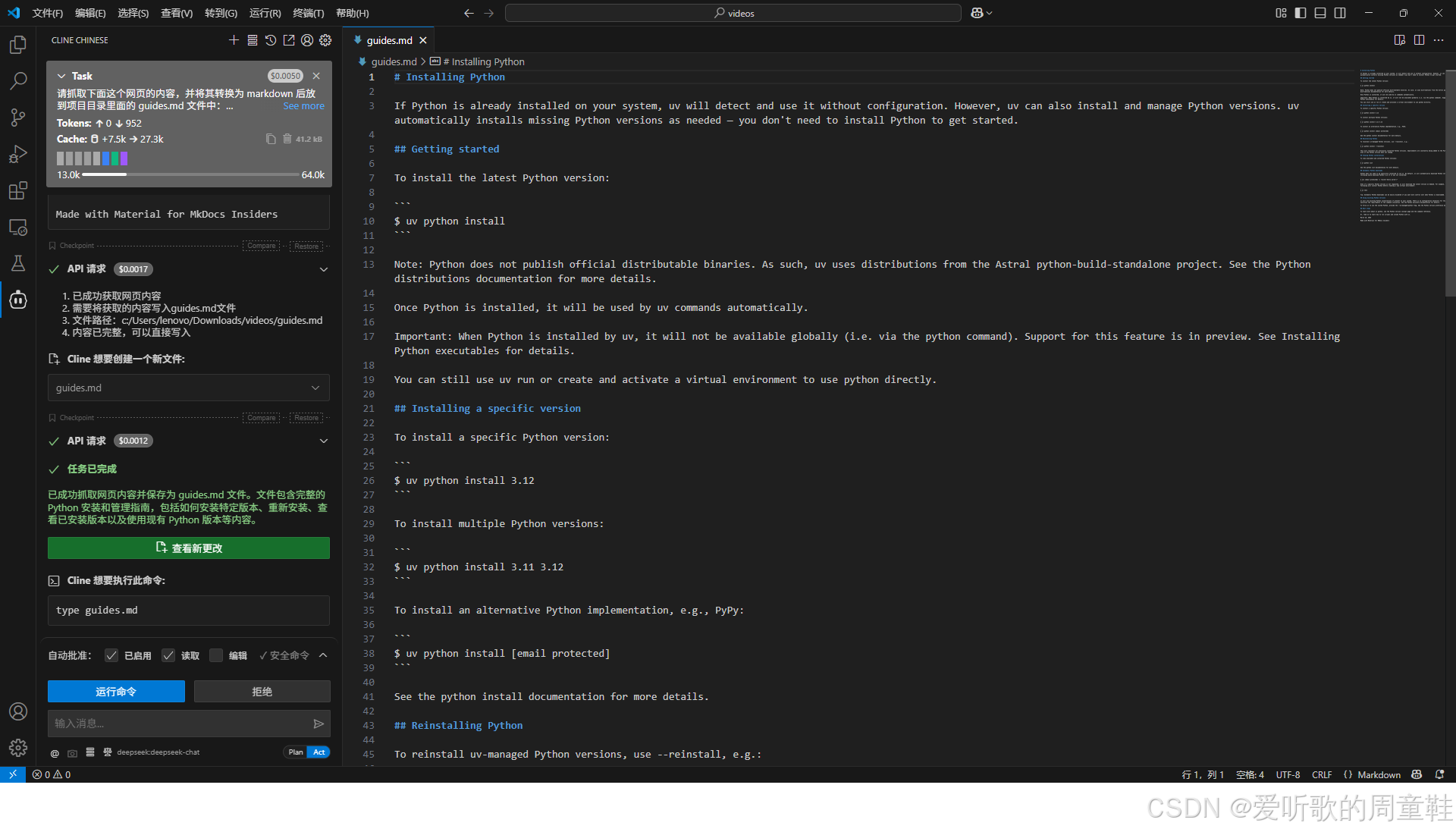Viewport: 1456px width, 832px height.
Task: Click the green 查看新更改 button
Action: click(189, 548)
